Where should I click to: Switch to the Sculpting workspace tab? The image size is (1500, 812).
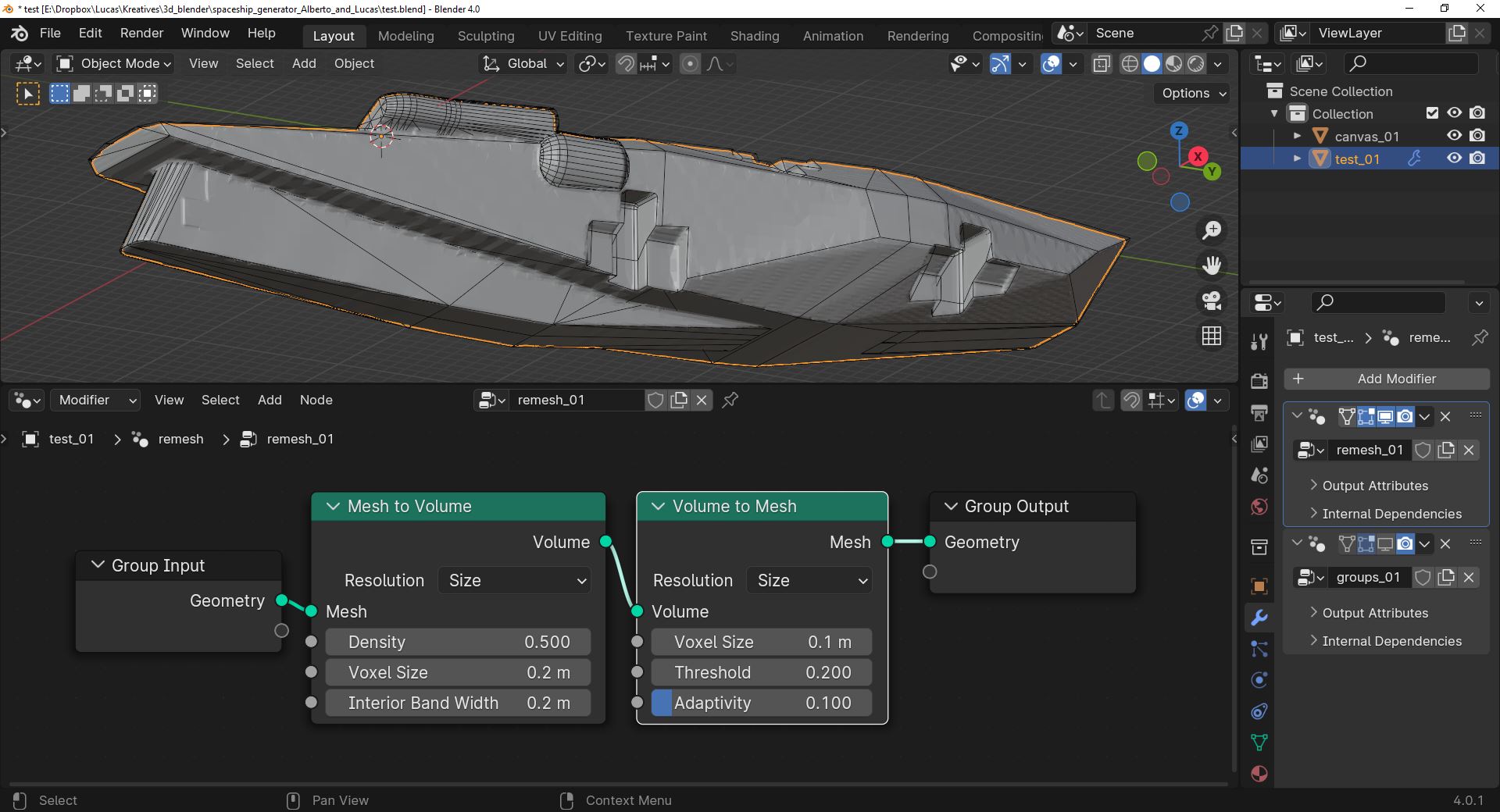[x=485, y=36]
